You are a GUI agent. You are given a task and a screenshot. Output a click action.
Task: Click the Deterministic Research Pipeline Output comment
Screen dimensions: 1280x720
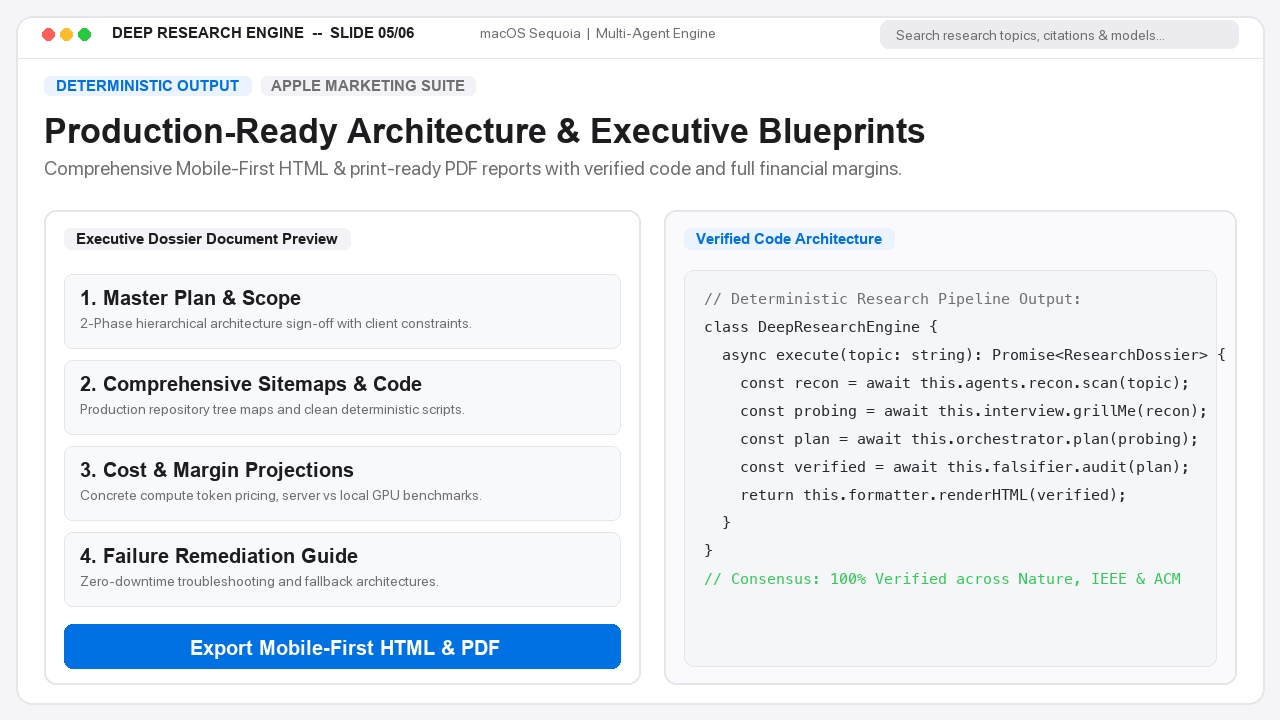point(893,299)
